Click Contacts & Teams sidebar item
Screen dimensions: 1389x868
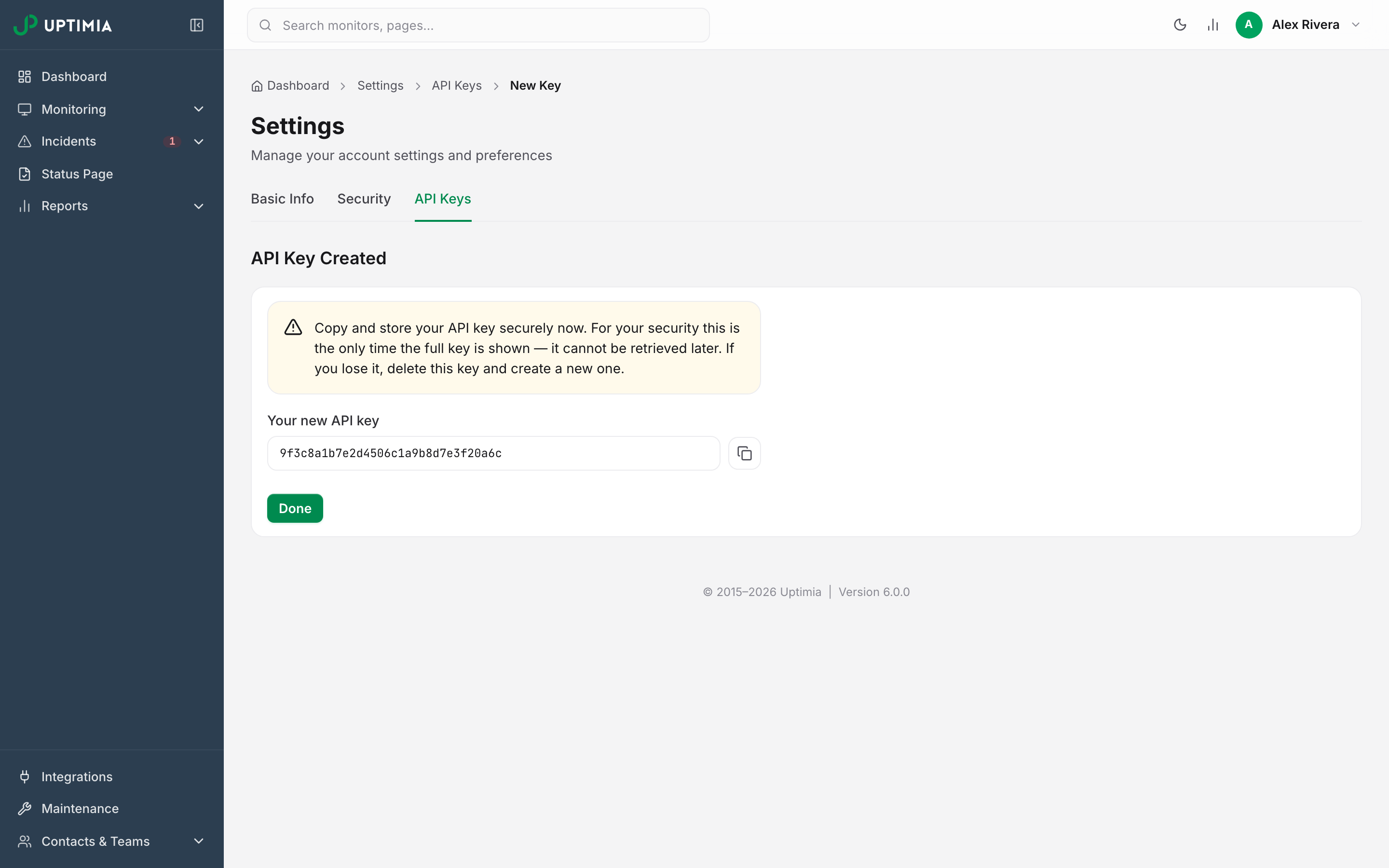pyautogui.click(x=112, y=841)
